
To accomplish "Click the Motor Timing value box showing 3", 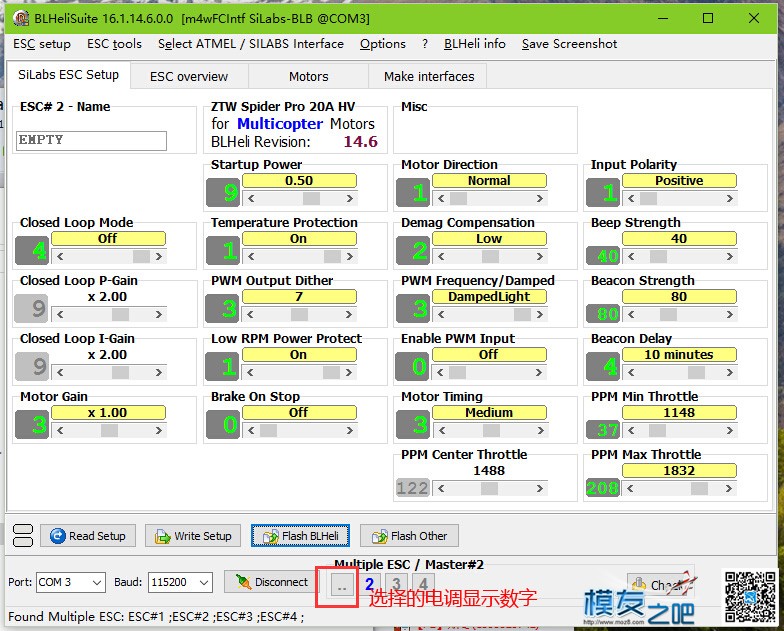I will (x=413, y=424).
